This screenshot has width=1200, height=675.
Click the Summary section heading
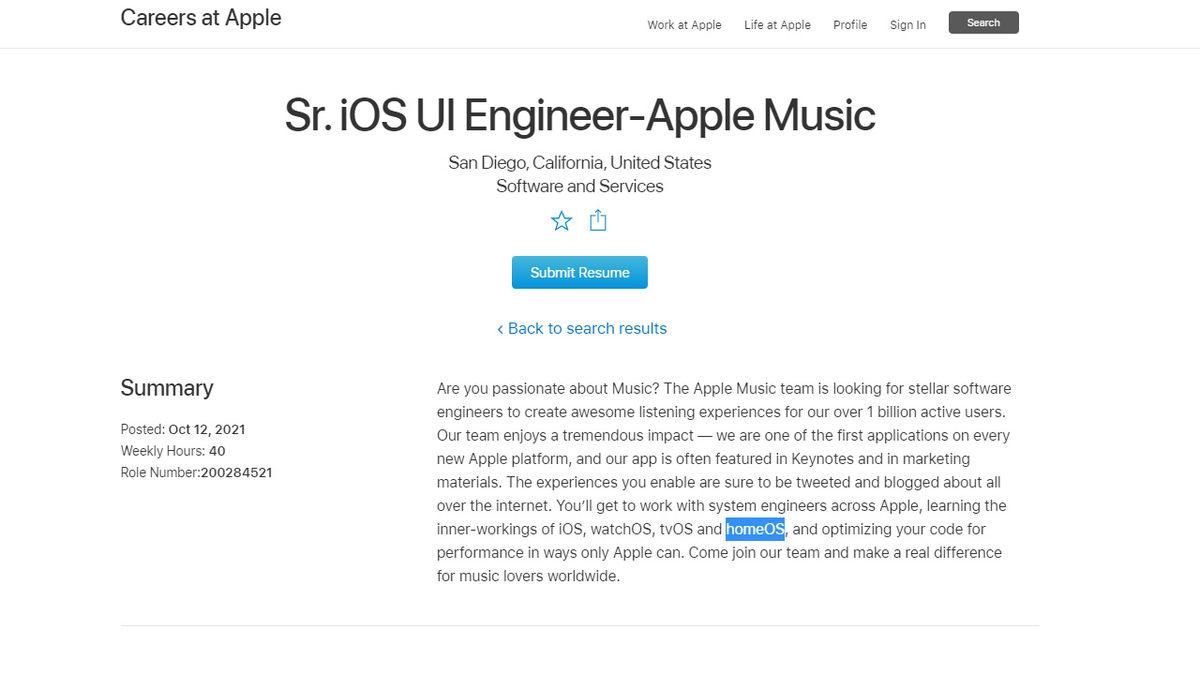tap(166, 388)
